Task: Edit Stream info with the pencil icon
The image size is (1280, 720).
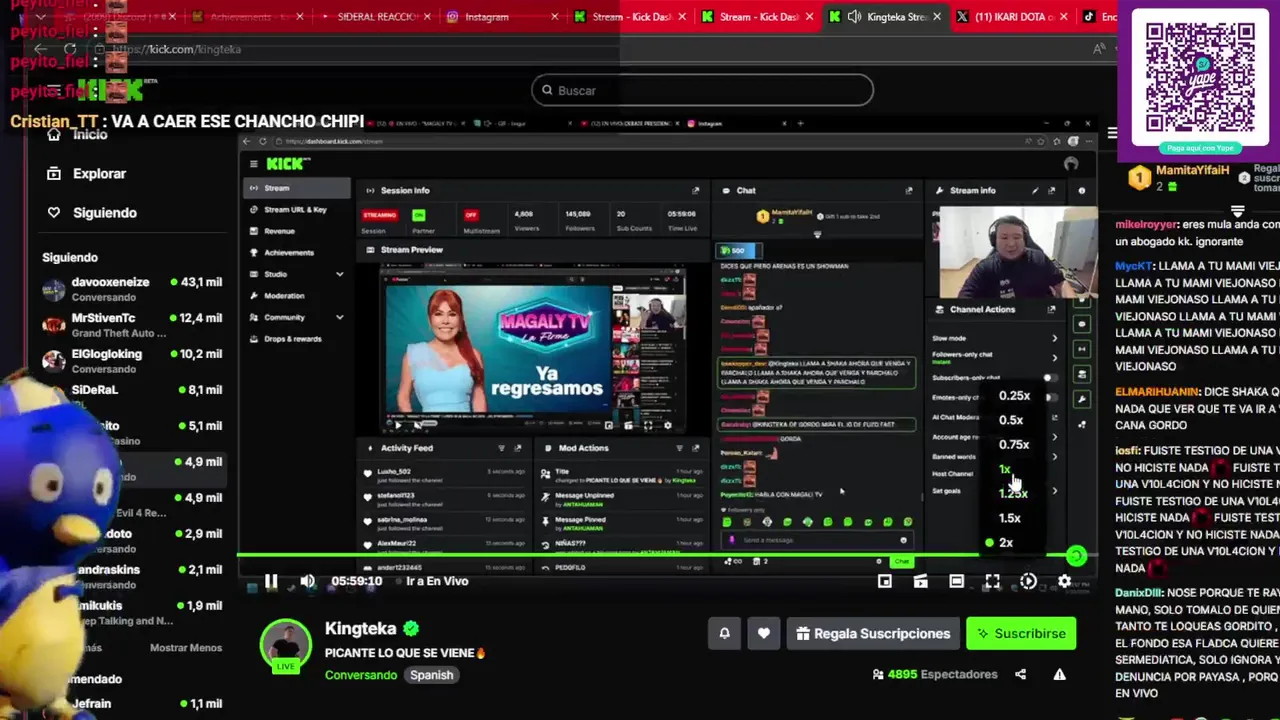Action: [1035, 190]
